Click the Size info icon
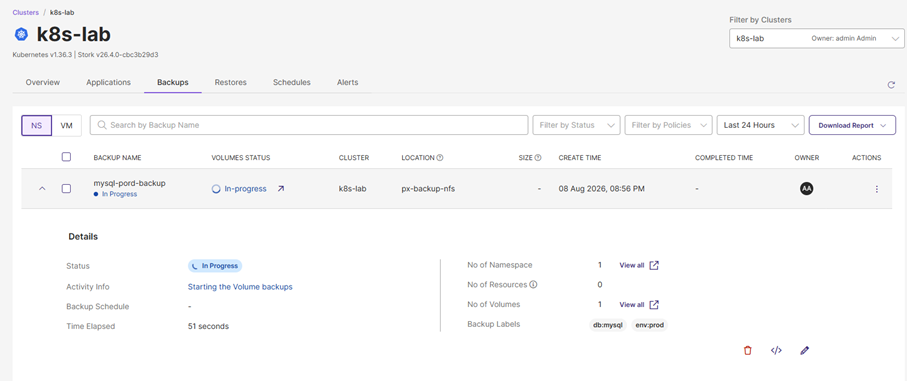Image resolution: width=907 pixels, height=381 pixels. click(x=538, y=158)
